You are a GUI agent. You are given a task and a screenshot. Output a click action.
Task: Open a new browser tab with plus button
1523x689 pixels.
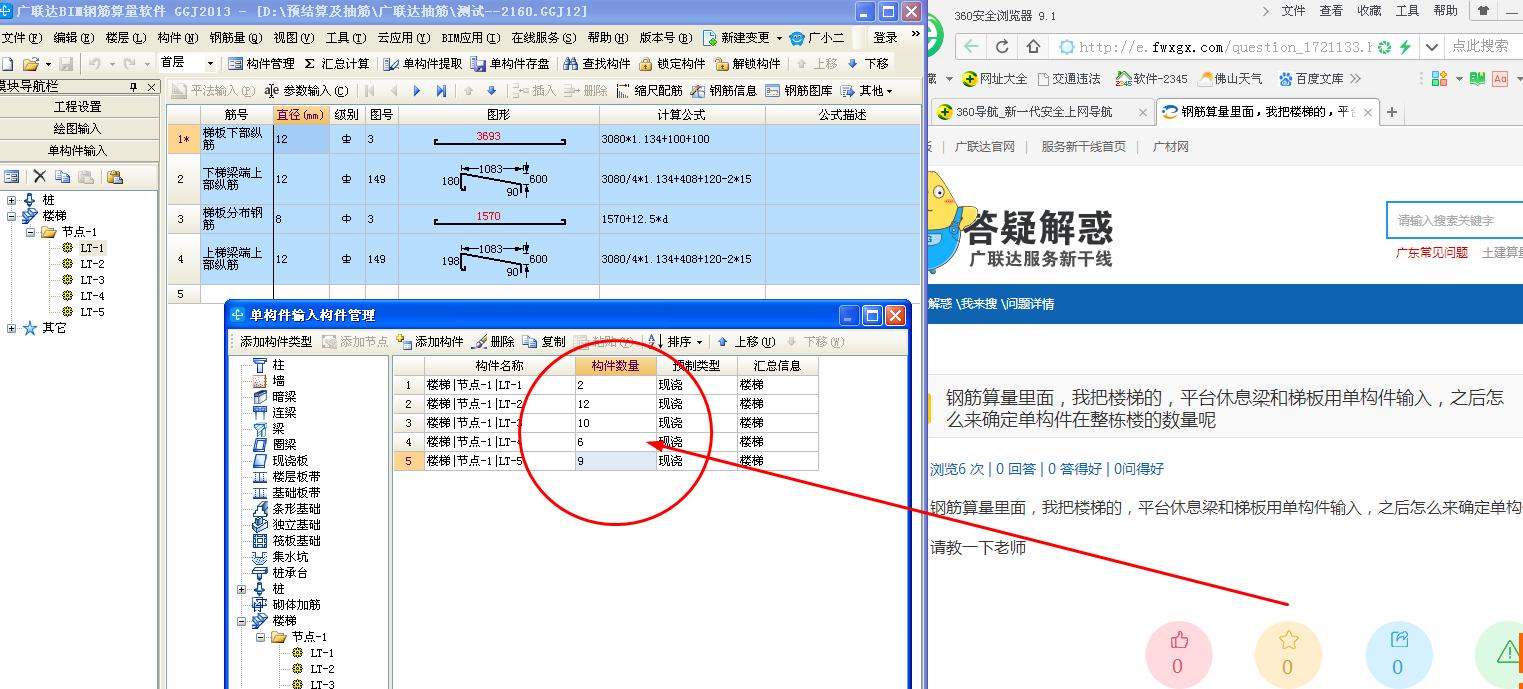(1391, 112)
